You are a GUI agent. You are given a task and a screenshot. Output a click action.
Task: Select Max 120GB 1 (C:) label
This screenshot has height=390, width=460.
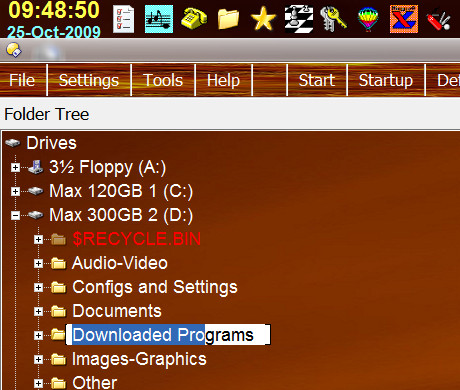click(x=121, y=191)
